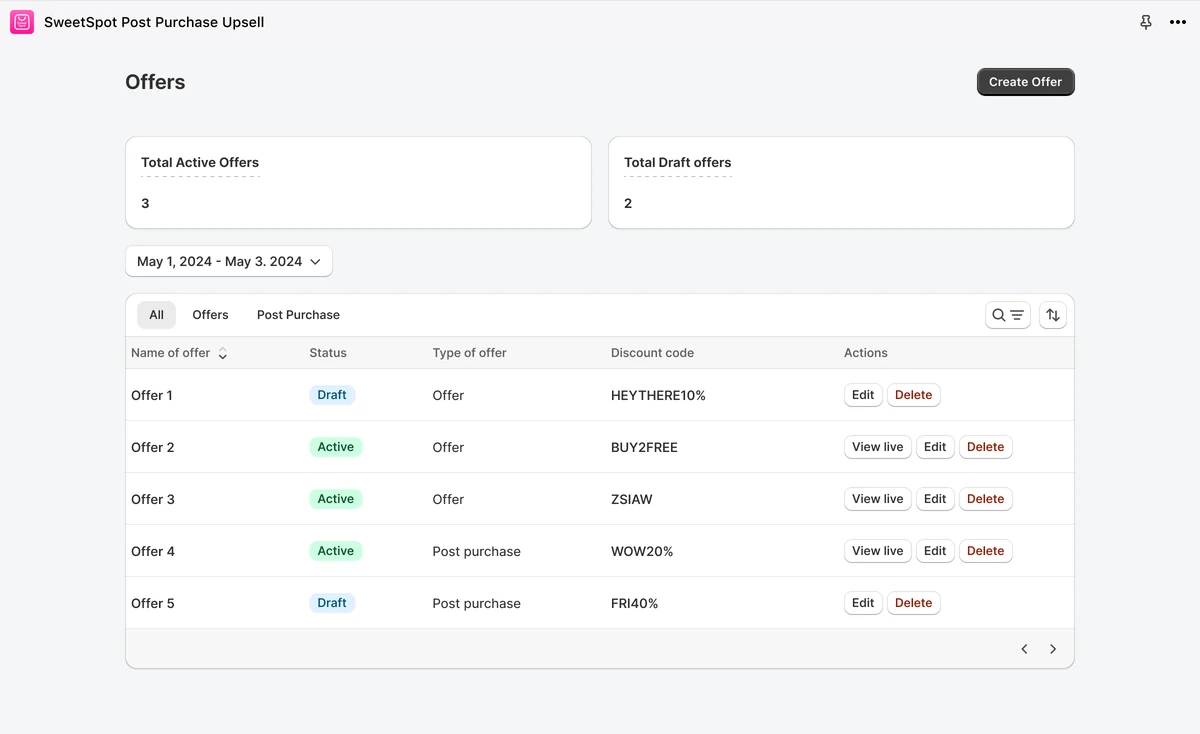Delete Offer 4

(x=985, y=551)
